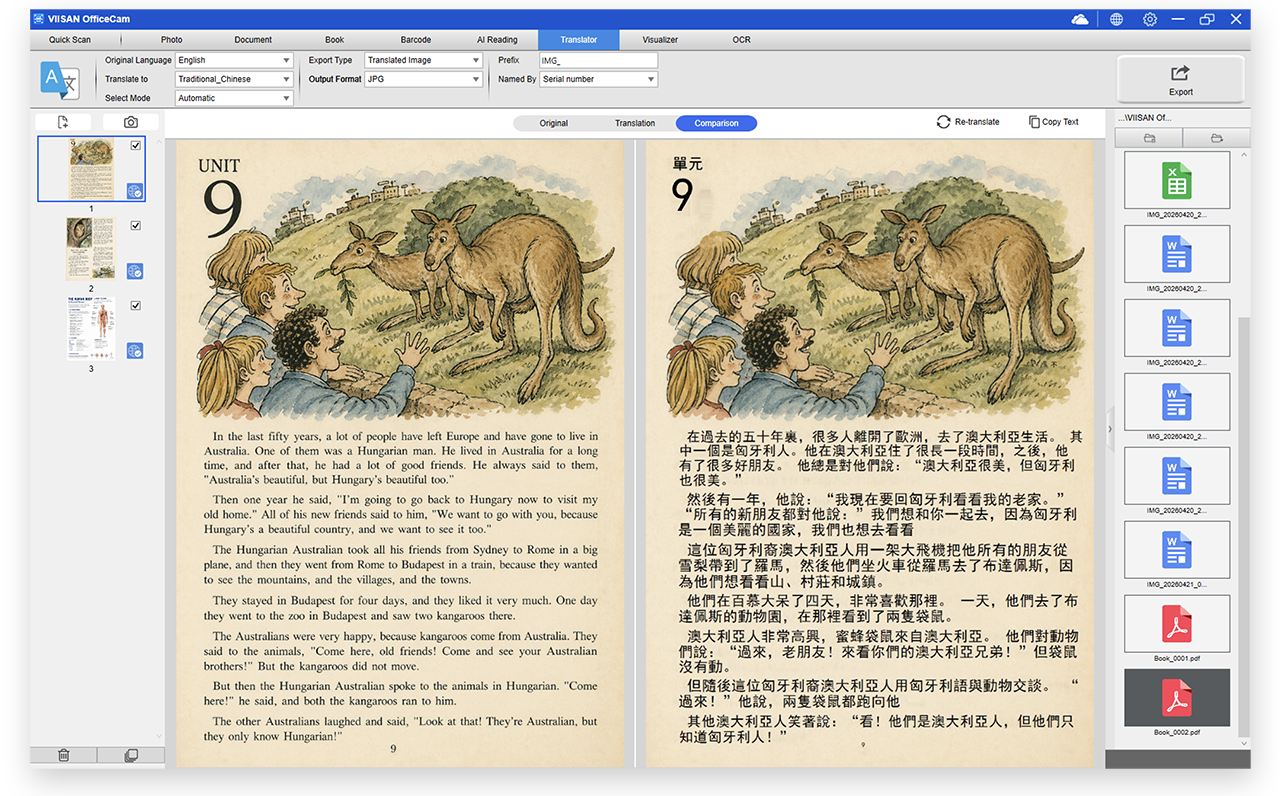Open the Output Format JPG dropdown
This screenshot has height=796, width=1280.
423,79
